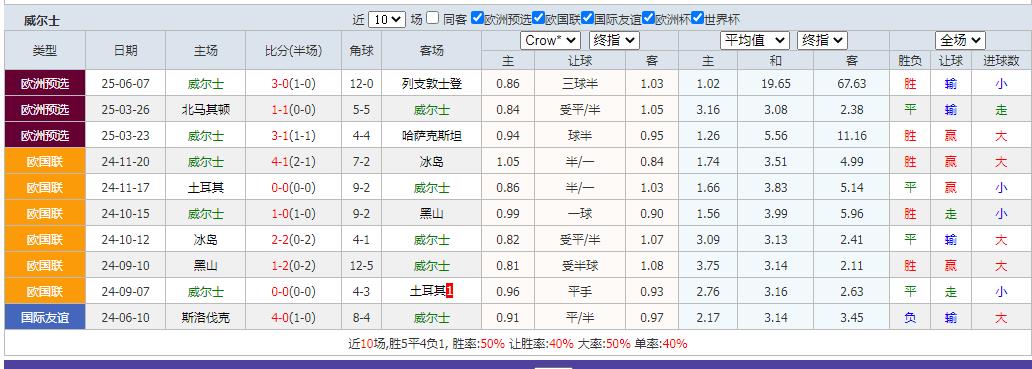
Task: Uncheck the 欧洲预选 filter checkbox
Action: pos(478,18)
